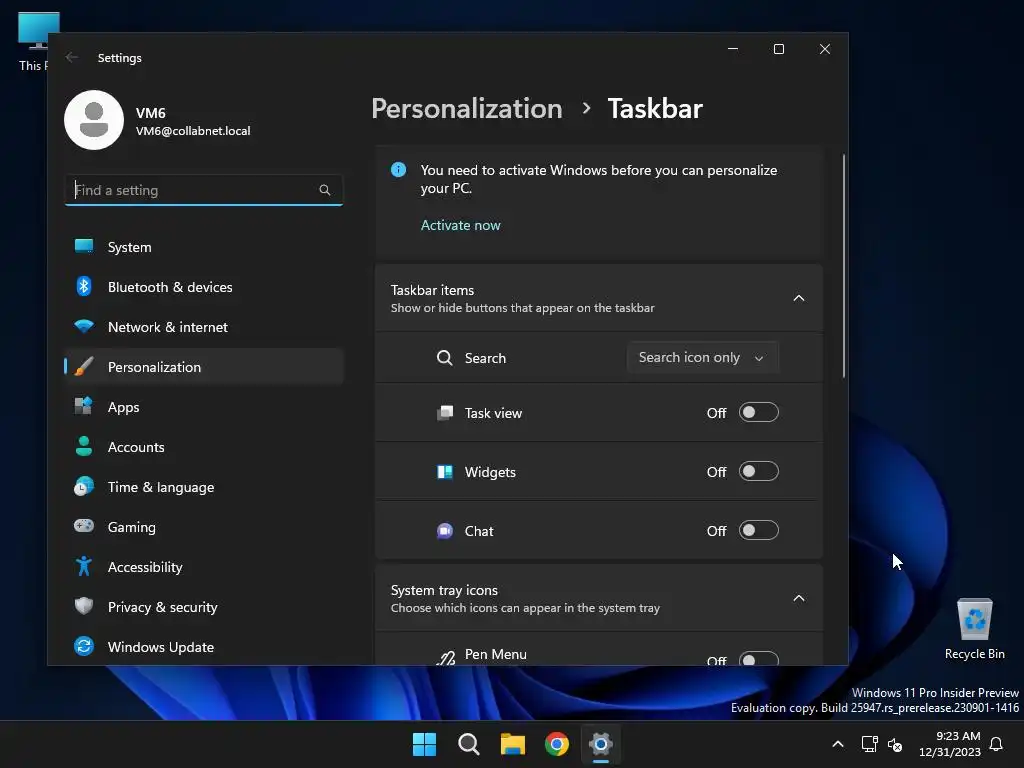The image size is (1024, 768).
Task: Click the Settings window vertical scrollbar
Action: coord(844,266)
